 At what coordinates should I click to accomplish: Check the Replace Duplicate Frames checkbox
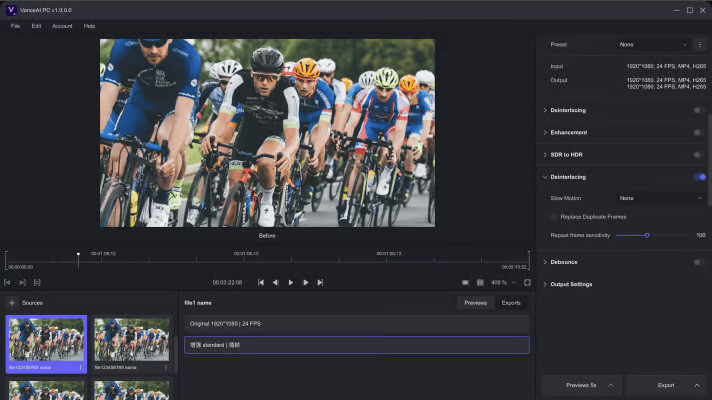tap(555, 216)
